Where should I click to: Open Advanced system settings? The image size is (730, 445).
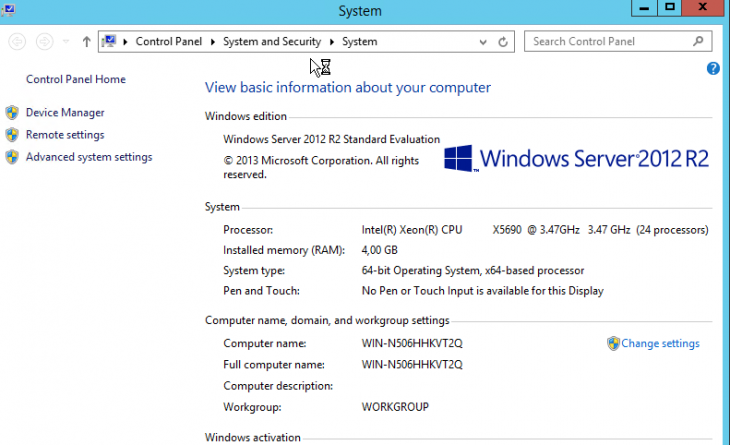pos(89,157)
